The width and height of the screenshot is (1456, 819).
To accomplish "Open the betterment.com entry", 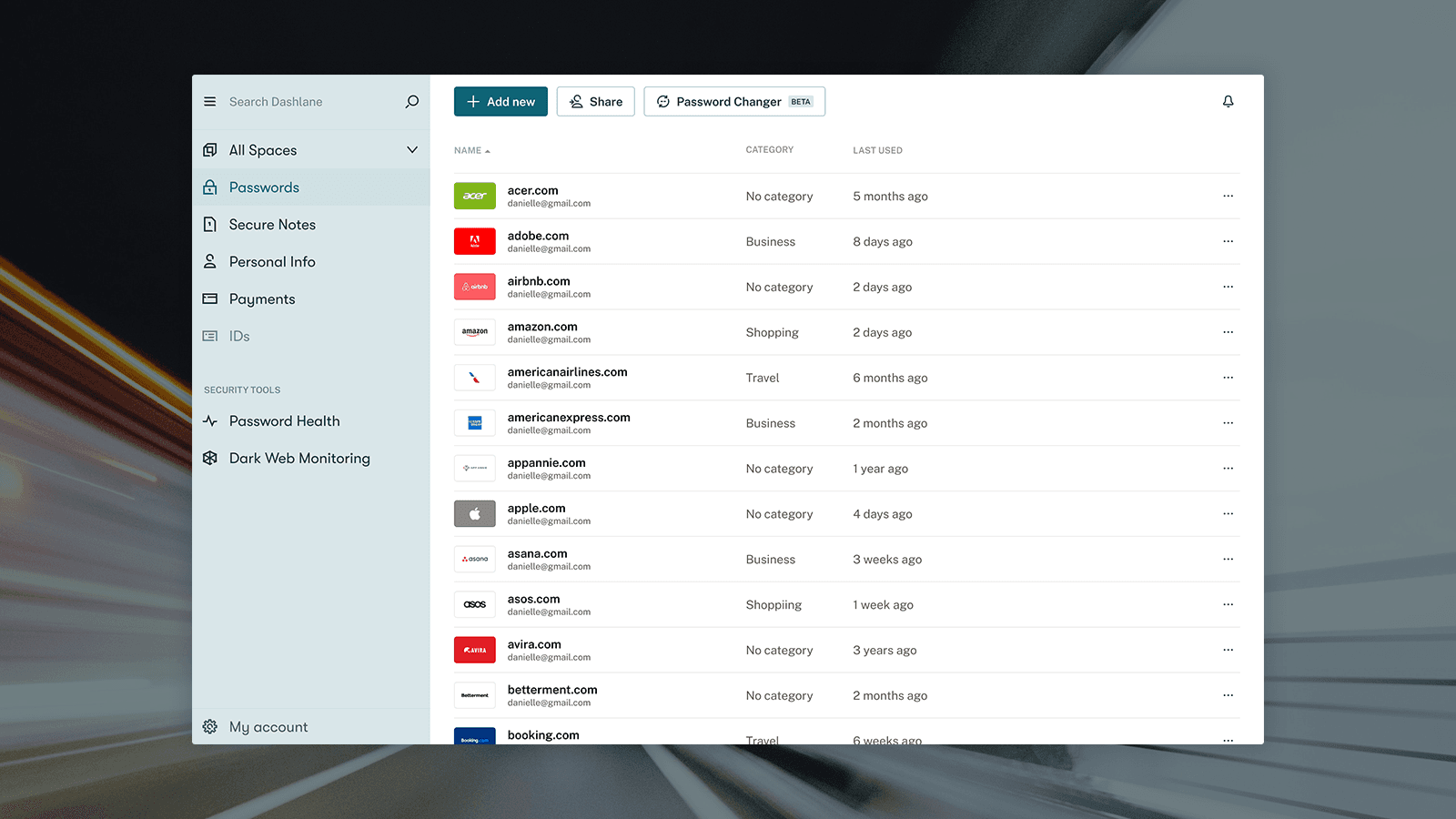I will 846,695.
